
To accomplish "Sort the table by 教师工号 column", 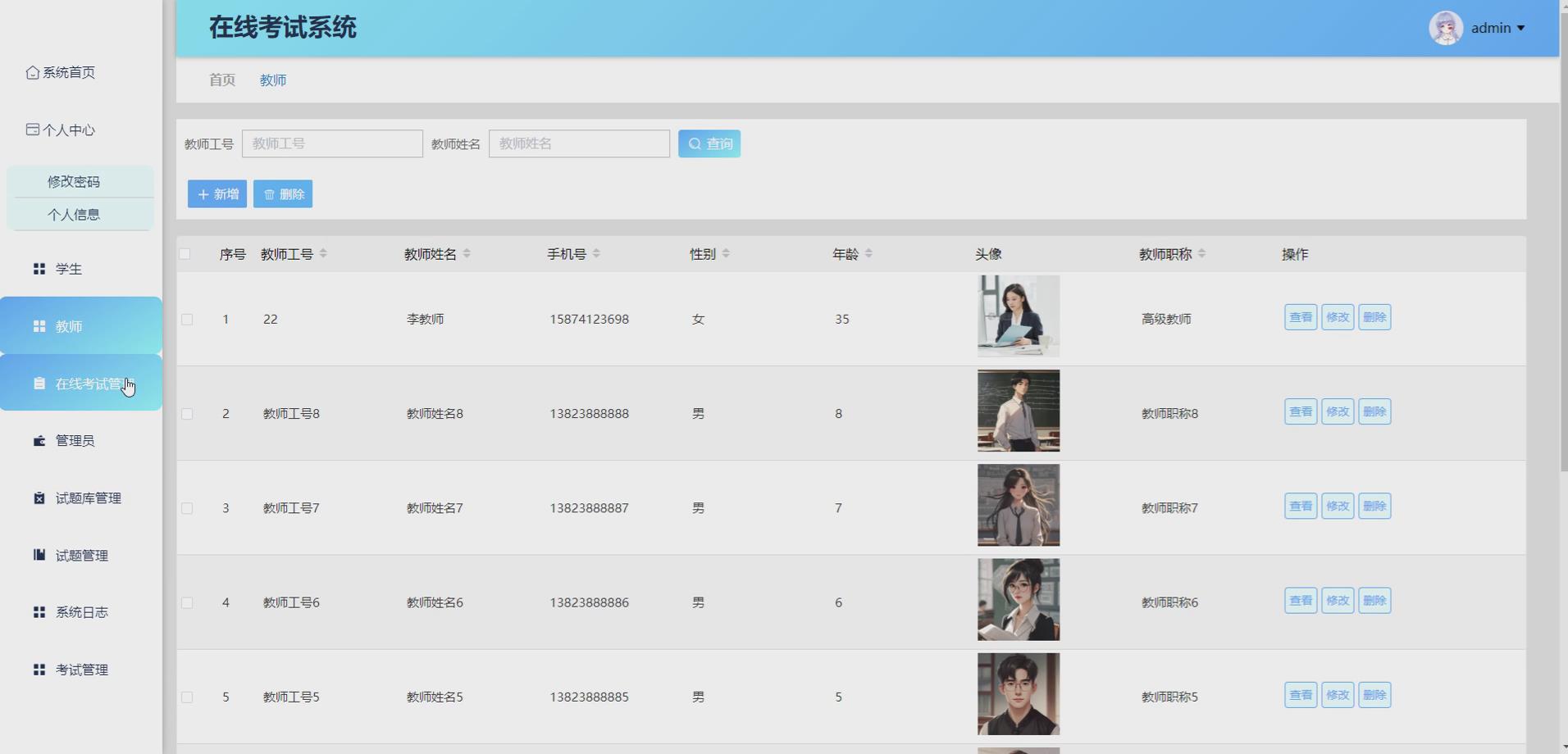I will 323,254.
